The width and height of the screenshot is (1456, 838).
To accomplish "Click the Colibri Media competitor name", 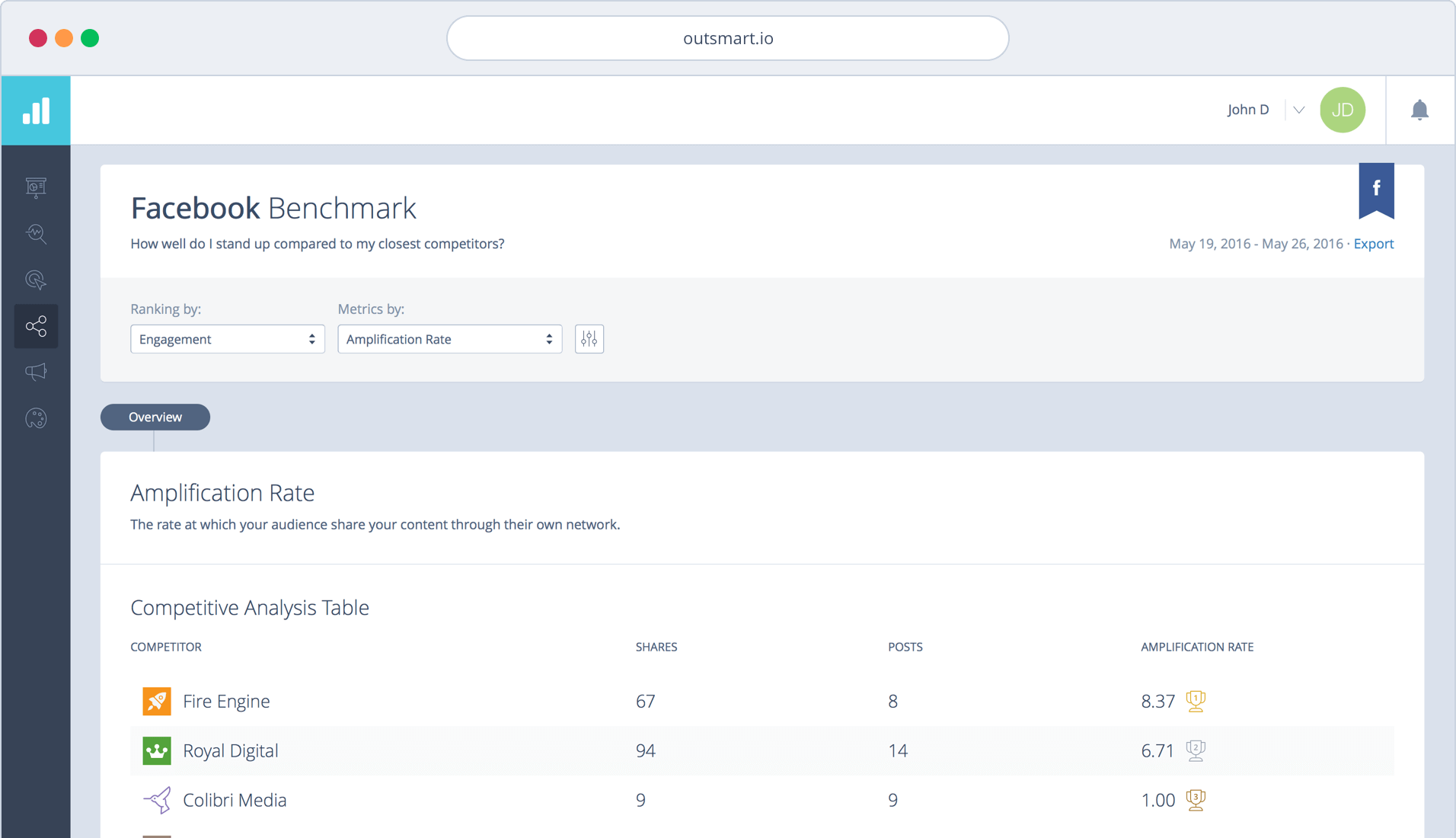I will click(235, 800).
